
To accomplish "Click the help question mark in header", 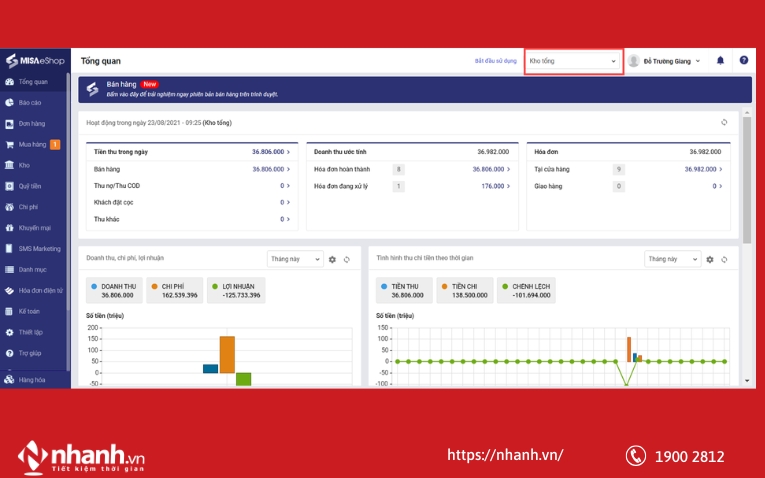I will tap(744, 60).
